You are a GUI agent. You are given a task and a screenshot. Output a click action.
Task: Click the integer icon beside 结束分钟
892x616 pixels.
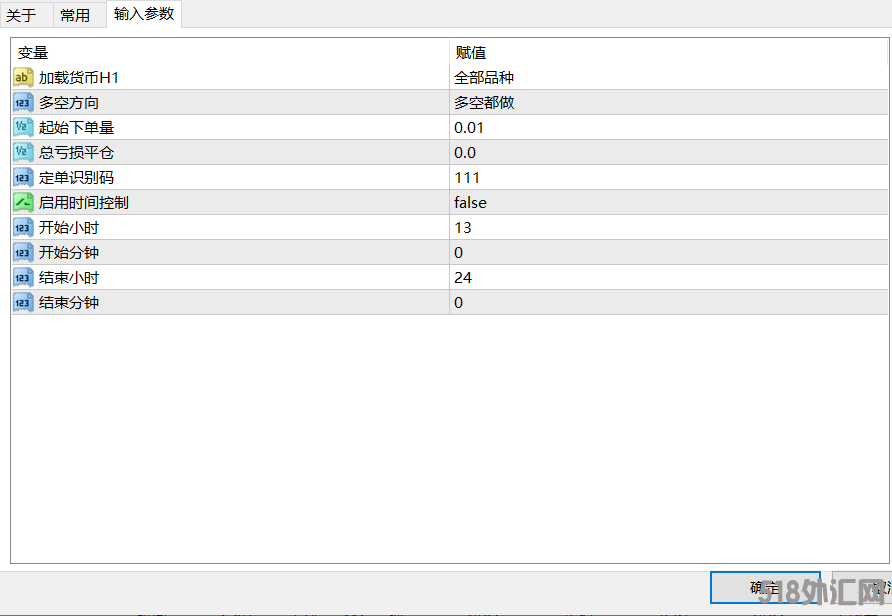(x=23, y=302)
